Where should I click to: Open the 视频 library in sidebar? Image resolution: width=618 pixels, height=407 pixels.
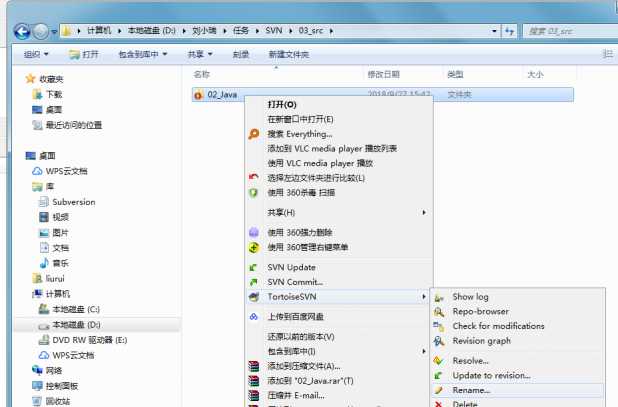click(60, 217)
